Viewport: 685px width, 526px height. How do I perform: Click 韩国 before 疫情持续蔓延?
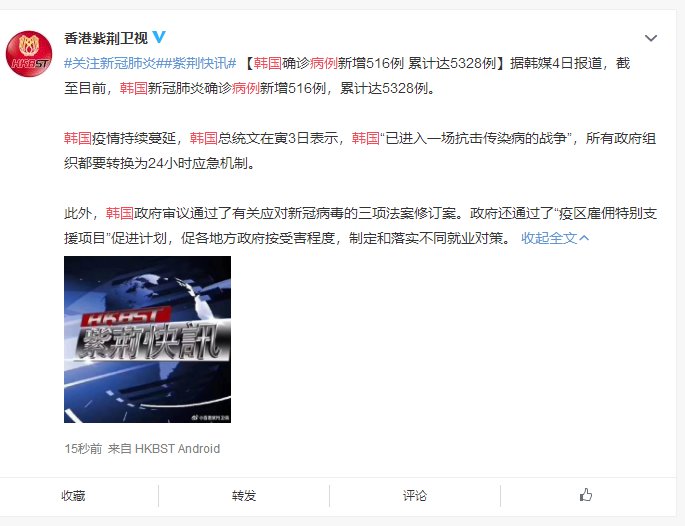tap(78, 138)
